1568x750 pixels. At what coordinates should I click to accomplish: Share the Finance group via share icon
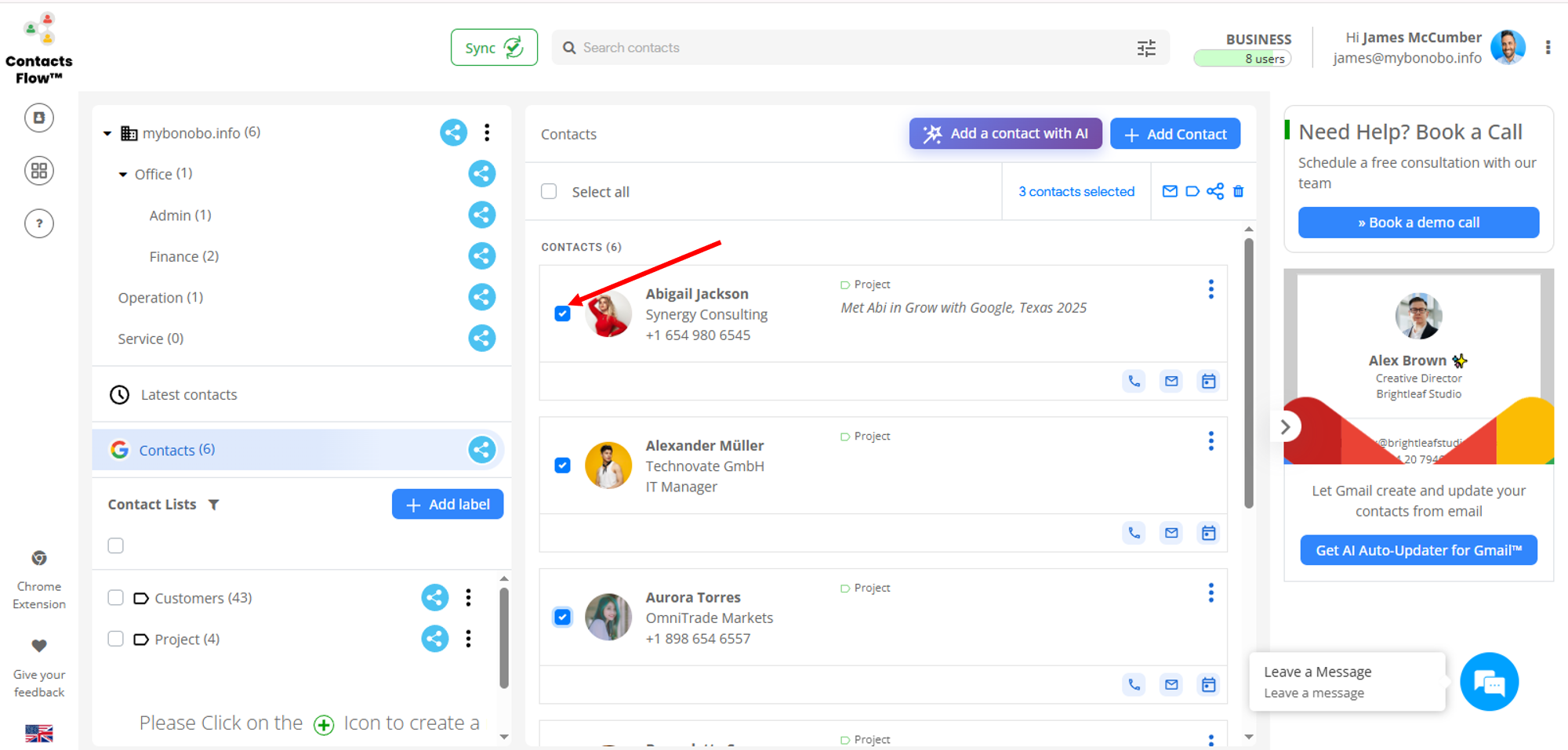click(x=482, y=255)
